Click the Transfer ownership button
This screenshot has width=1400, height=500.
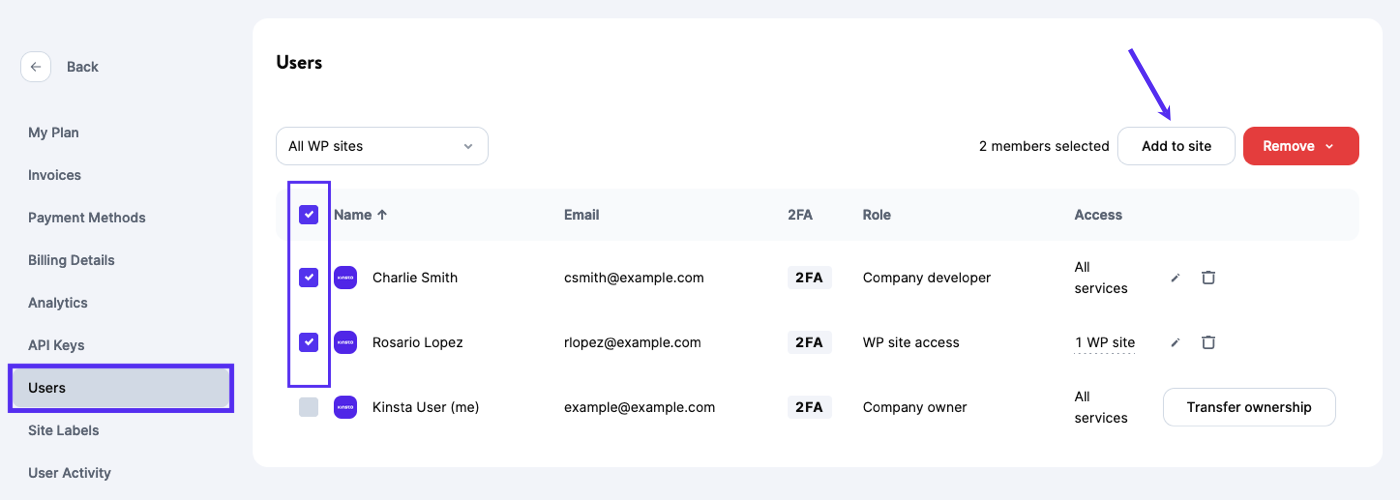[x=1248, y=407]
